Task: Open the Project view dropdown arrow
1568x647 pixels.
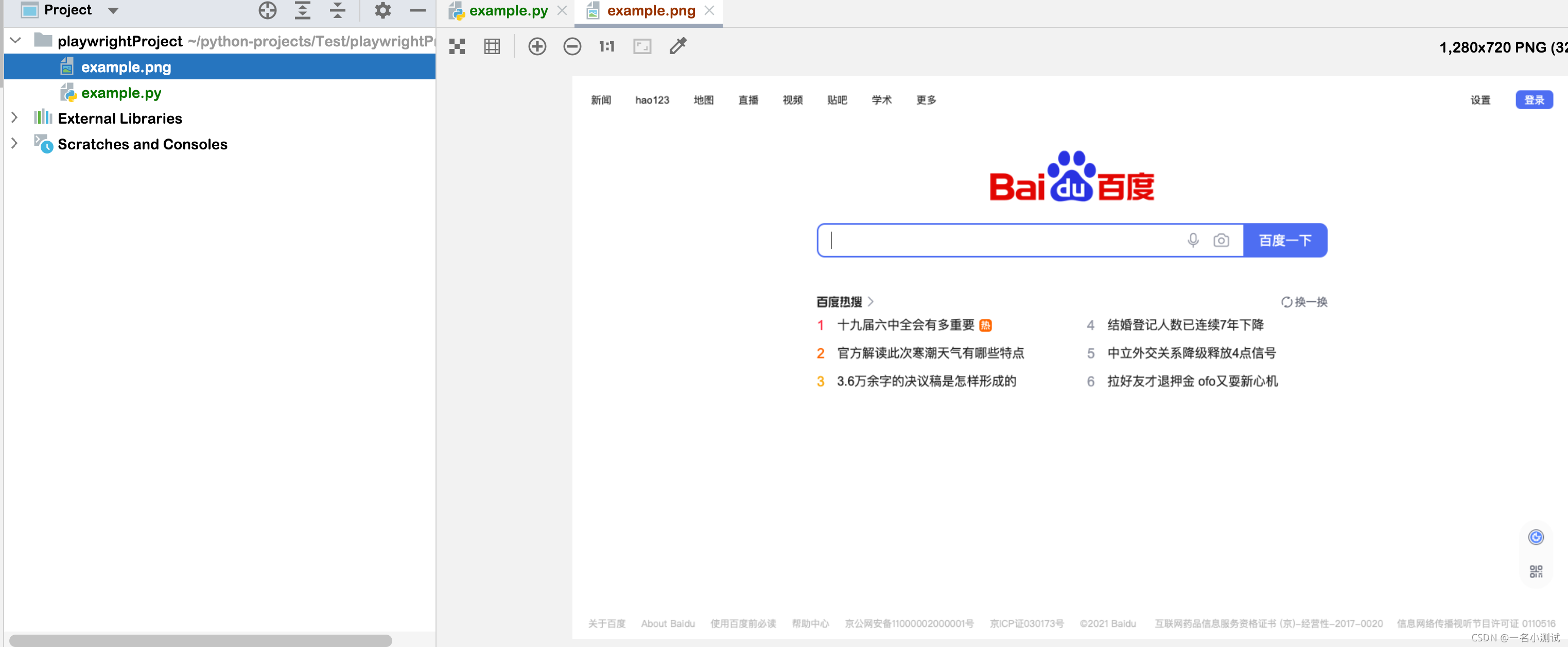Action: 113,10
